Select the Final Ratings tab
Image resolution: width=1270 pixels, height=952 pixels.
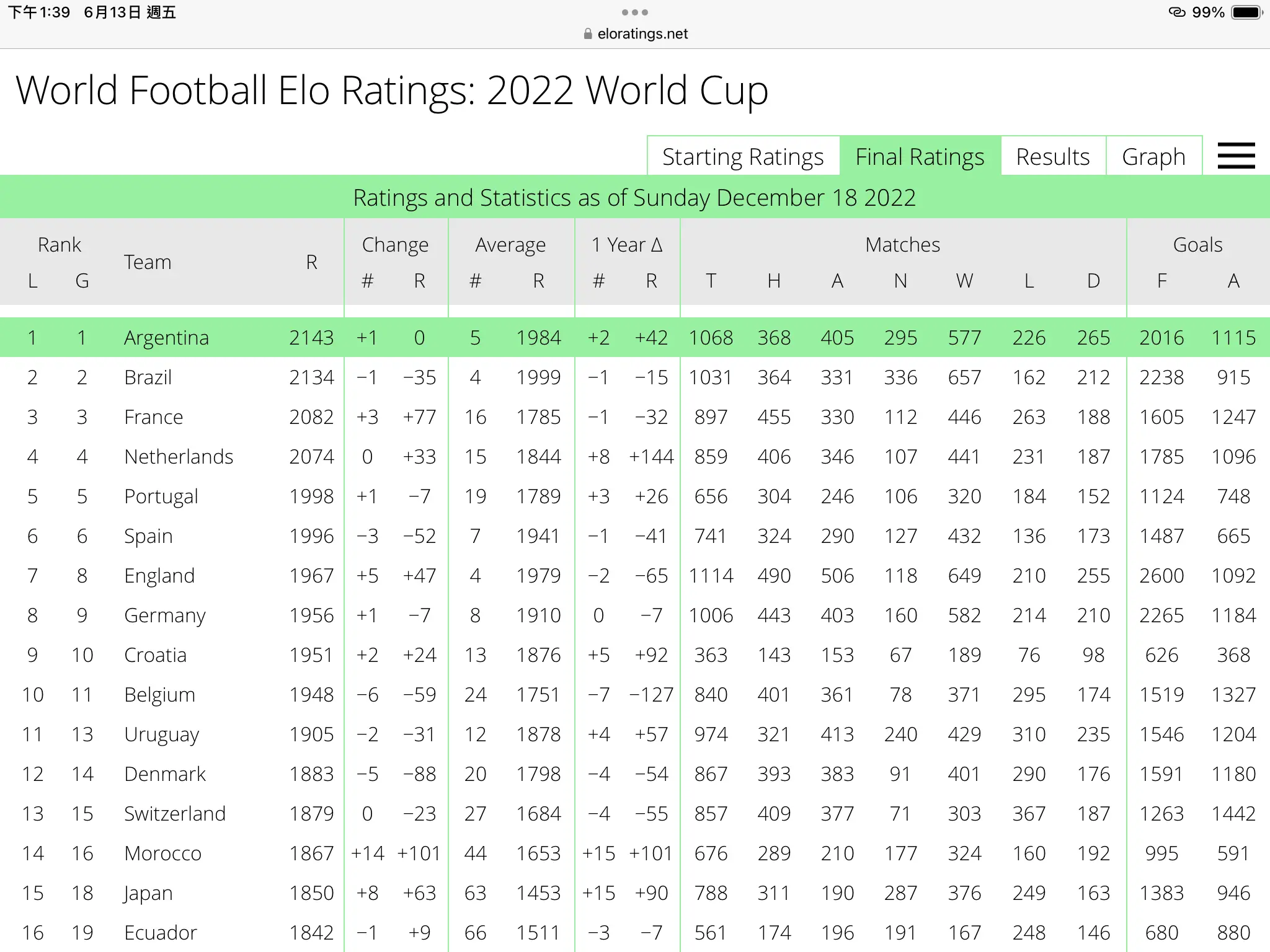tap(920, 156)
